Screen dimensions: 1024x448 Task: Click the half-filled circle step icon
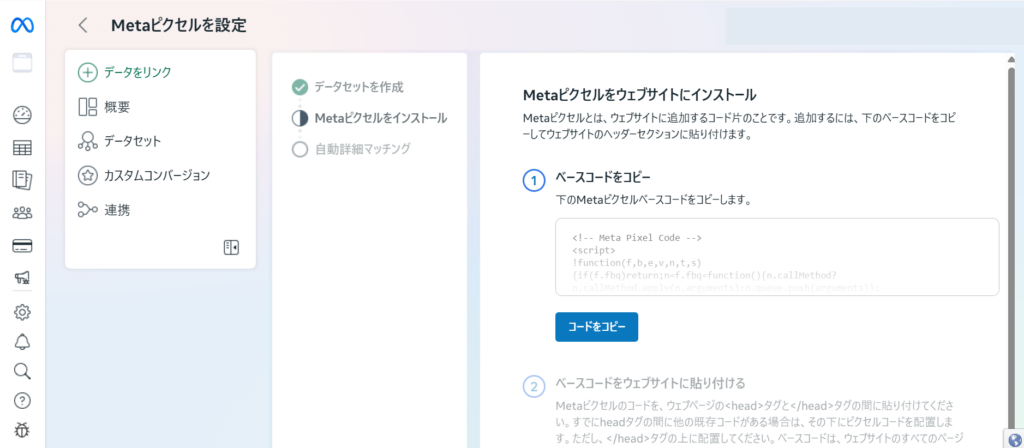click(x=300, y=118)
